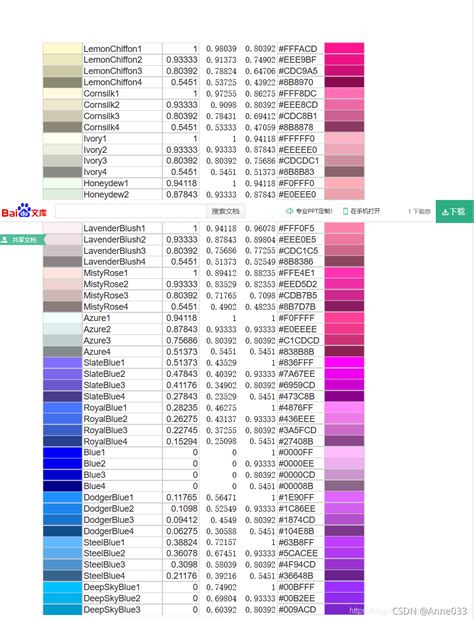Click the DeepSkyBlue1 color swatch
474x620 pixels.
pos(62,587)
